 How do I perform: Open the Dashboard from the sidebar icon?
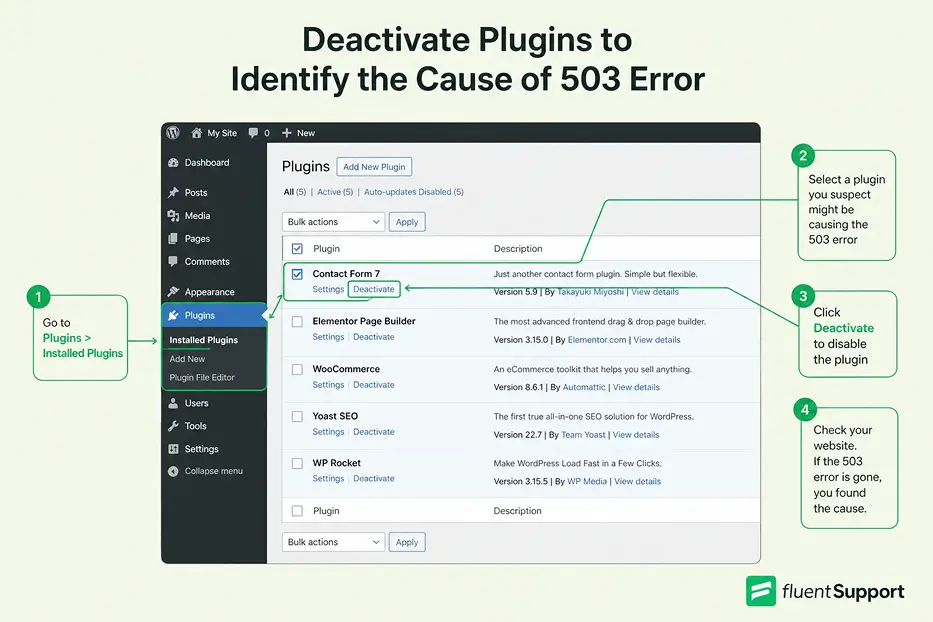(175, 163)
